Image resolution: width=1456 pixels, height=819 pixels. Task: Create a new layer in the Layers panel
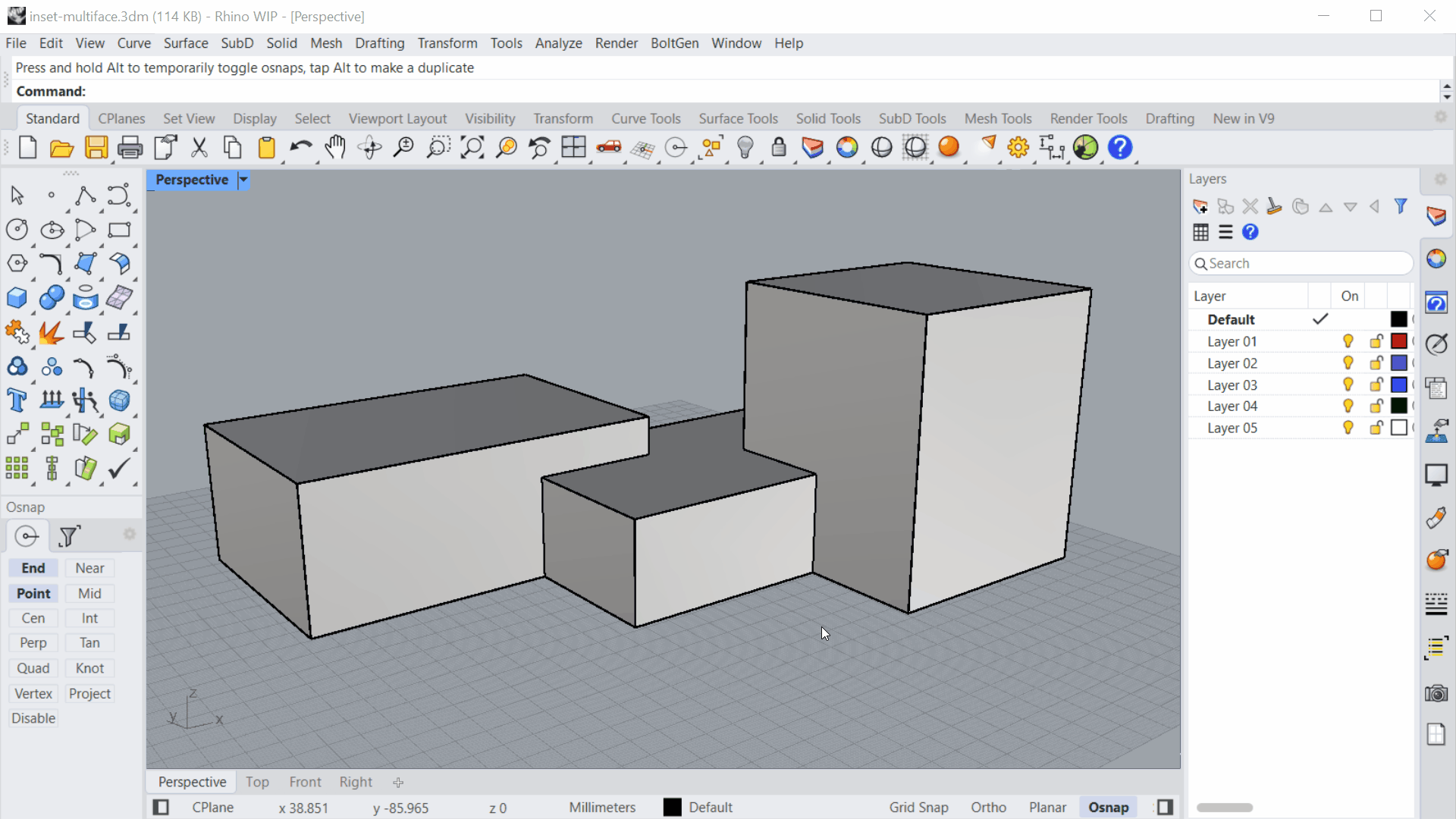coord(1200,206)
